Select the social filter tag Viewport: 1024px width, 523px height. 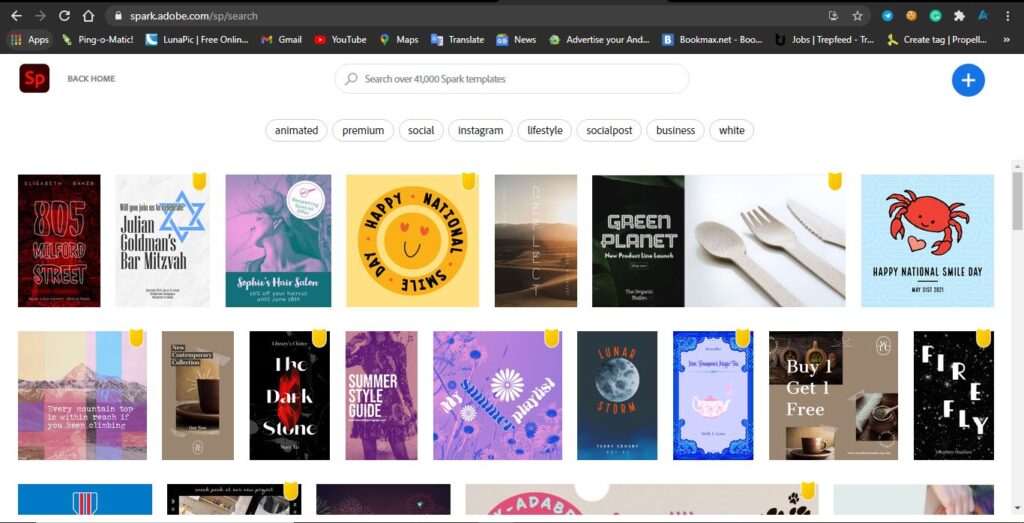tap(421, 131)
